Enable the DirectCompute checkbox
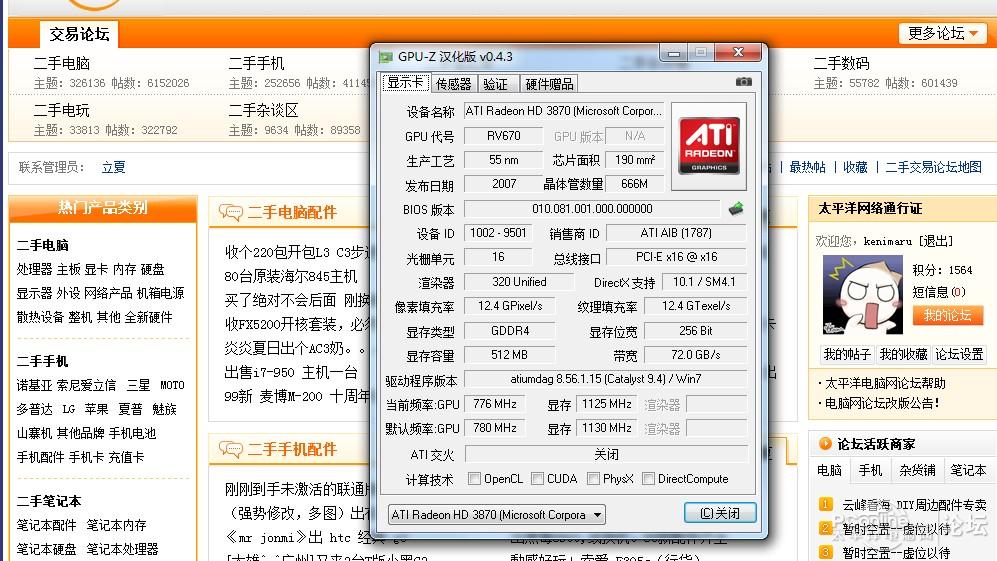This screenshot has width=997, height=561. 649,478
